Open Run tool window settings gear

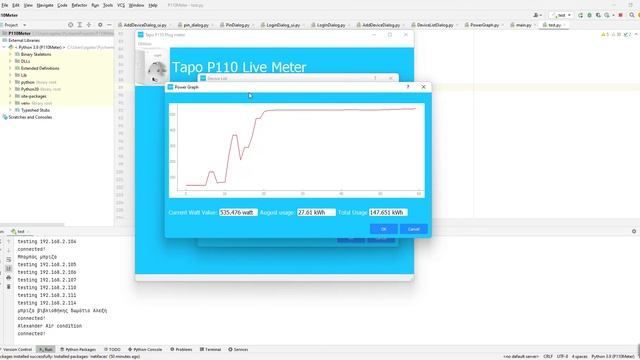634,231
